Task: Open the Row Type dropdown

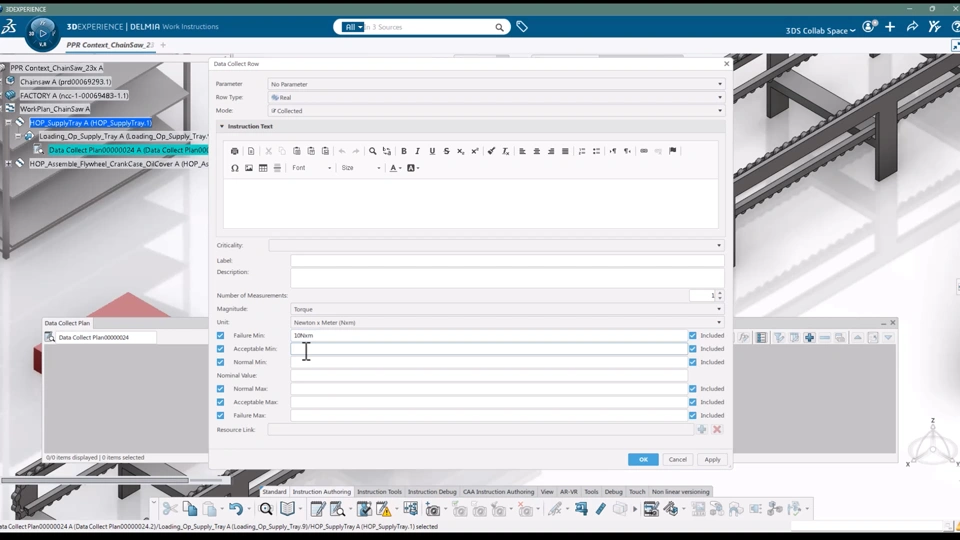Action: (495, 98)
